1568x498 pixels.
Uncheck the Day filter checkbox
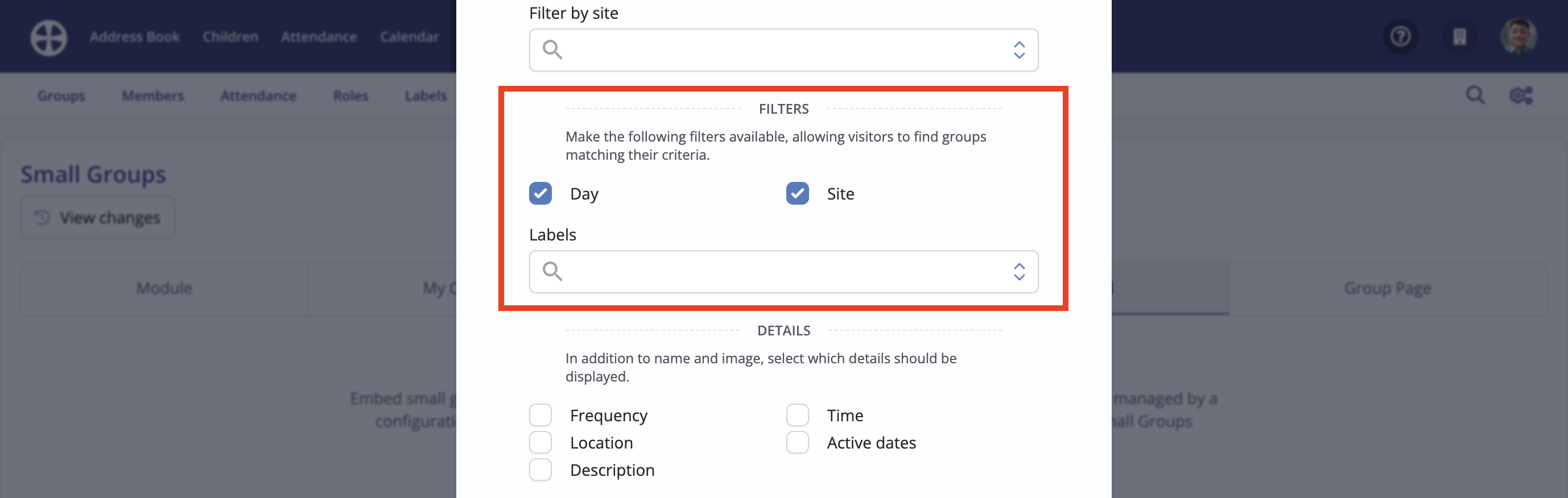[x=540, y=193]
